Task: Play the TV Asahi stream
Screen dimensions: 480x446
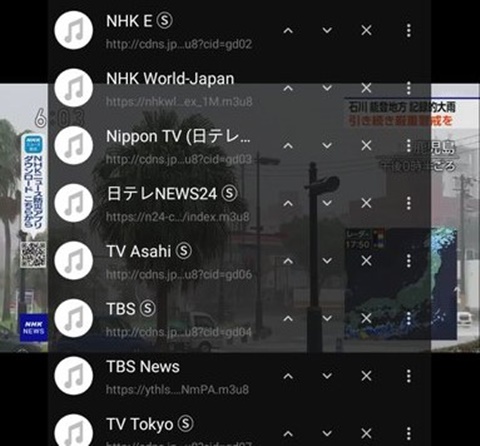Action: [149, 251]
